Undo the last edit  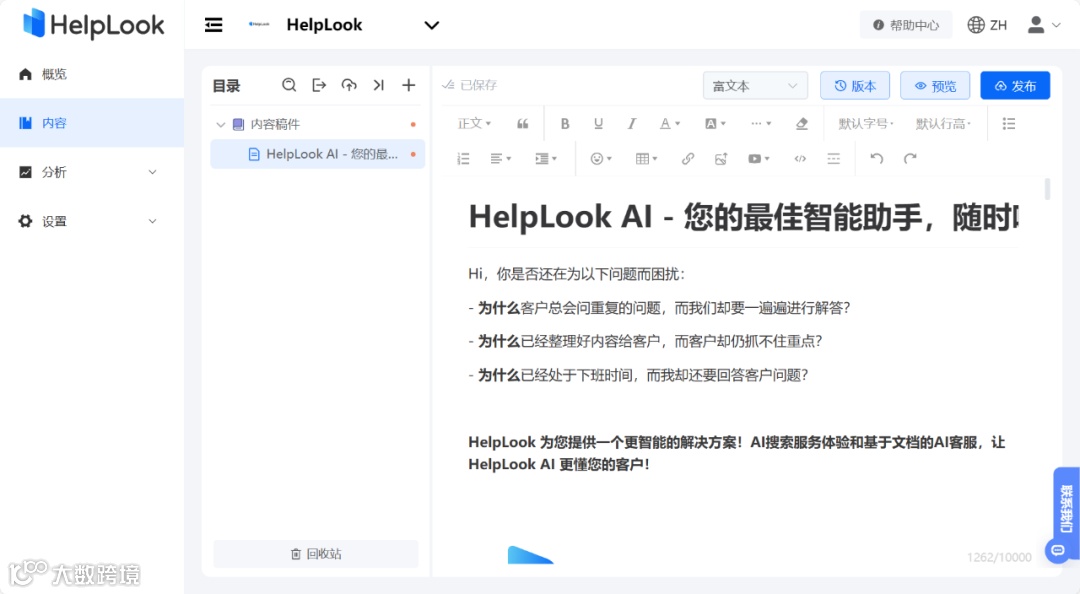click(877, 157)
